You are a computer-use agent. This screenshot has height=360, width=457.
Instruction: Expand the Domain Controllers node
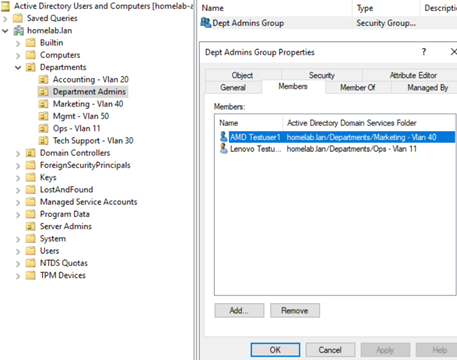click(x=18, y=154)
